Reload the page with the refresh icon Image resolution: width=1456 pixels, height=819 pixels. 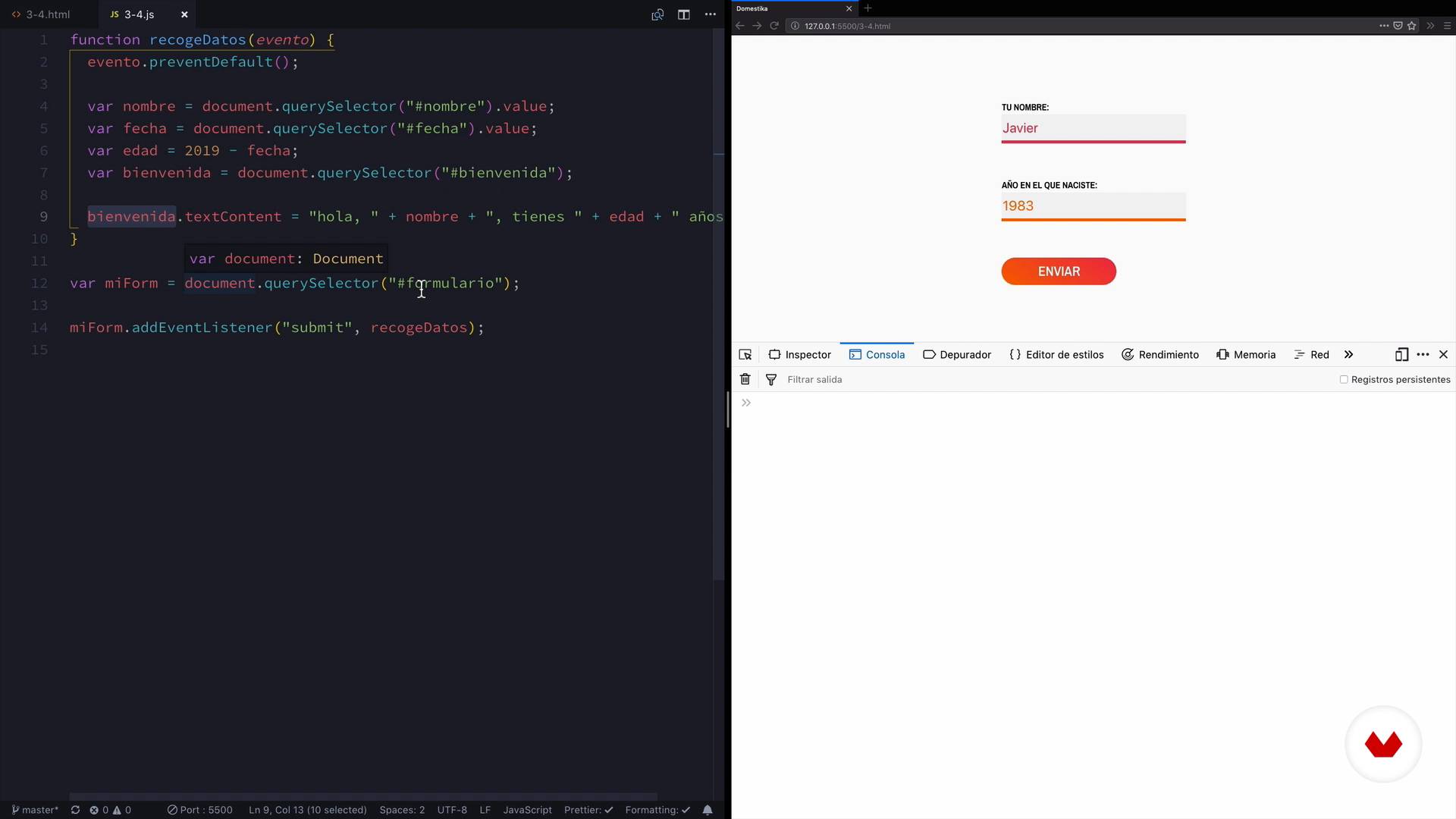pyautogui.click(x=774, y=26)
